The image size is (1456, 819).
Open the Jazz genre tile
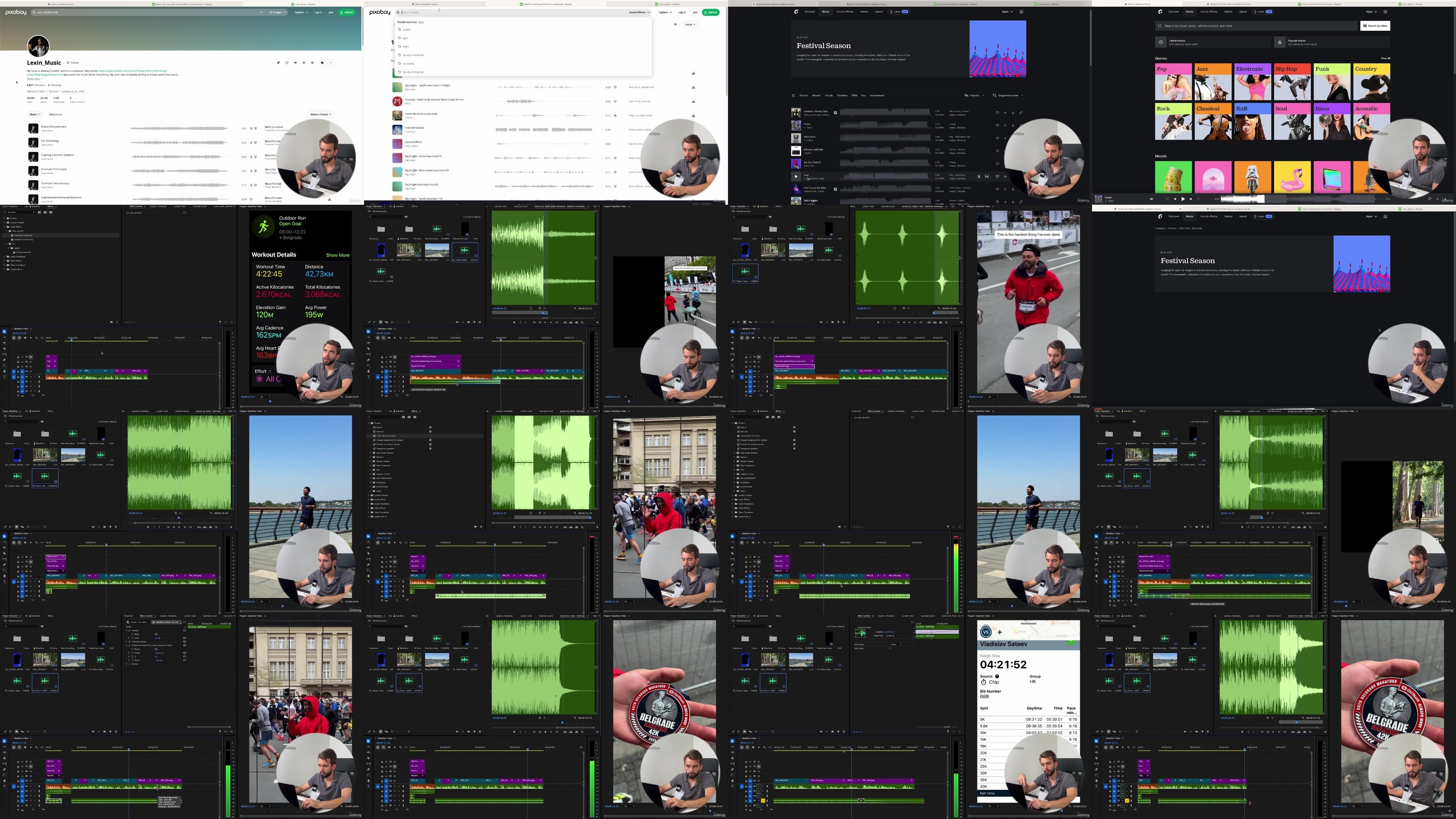pyautogui.click(x=1213, y=82)
